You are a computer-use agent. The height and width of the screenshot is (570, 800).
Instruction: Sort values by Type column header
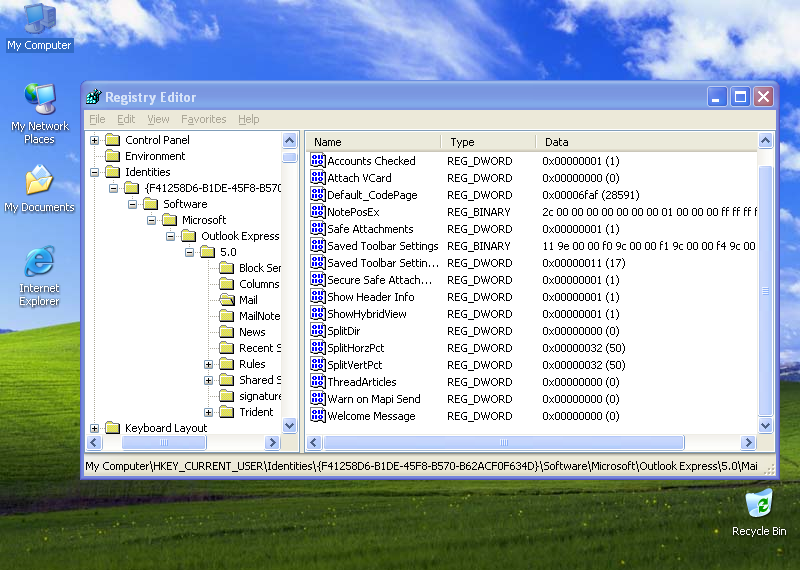489,142
